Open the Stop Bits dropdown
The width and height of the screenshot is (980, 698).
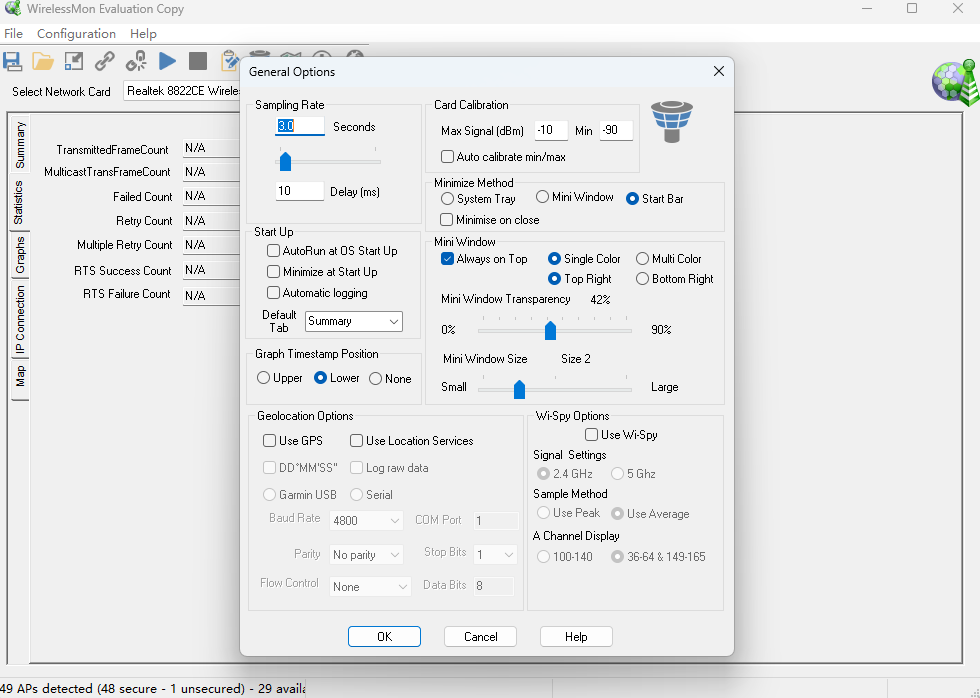[x=495, y=554]
